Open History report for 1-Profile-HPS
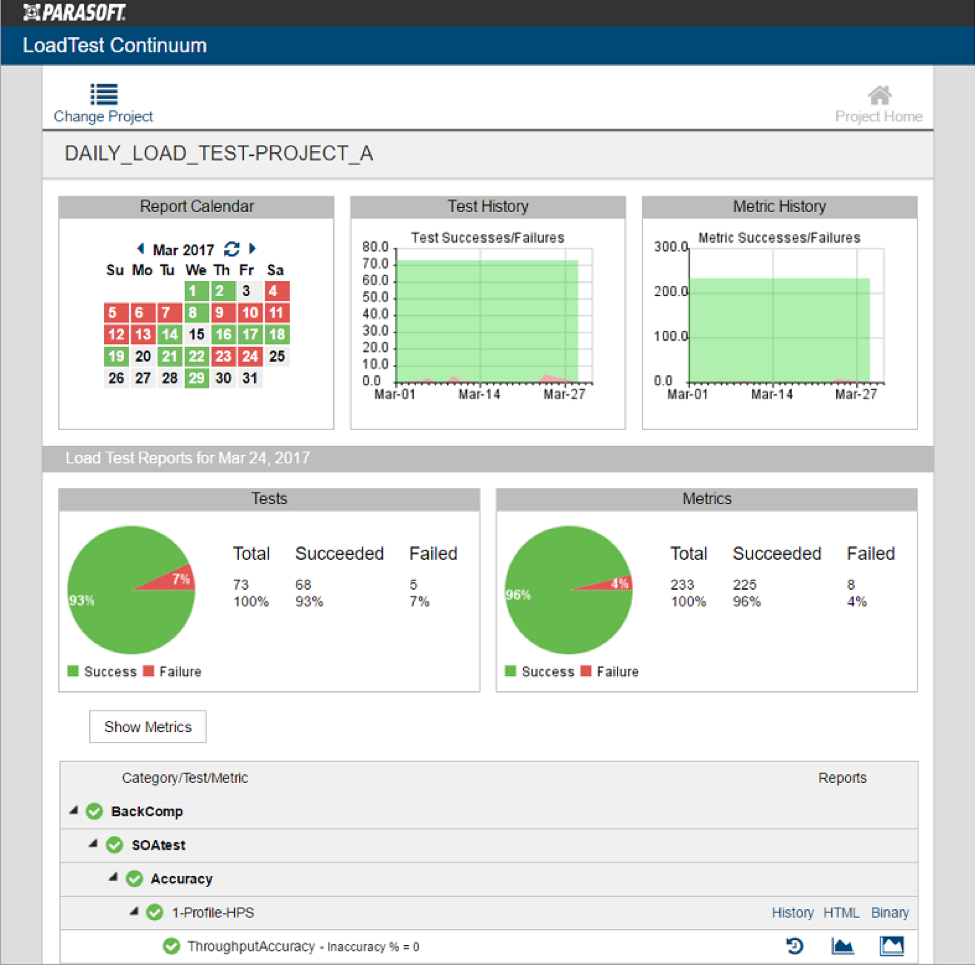Image resolution: width=975 pixels, height=965 pixels. point(793,912)
